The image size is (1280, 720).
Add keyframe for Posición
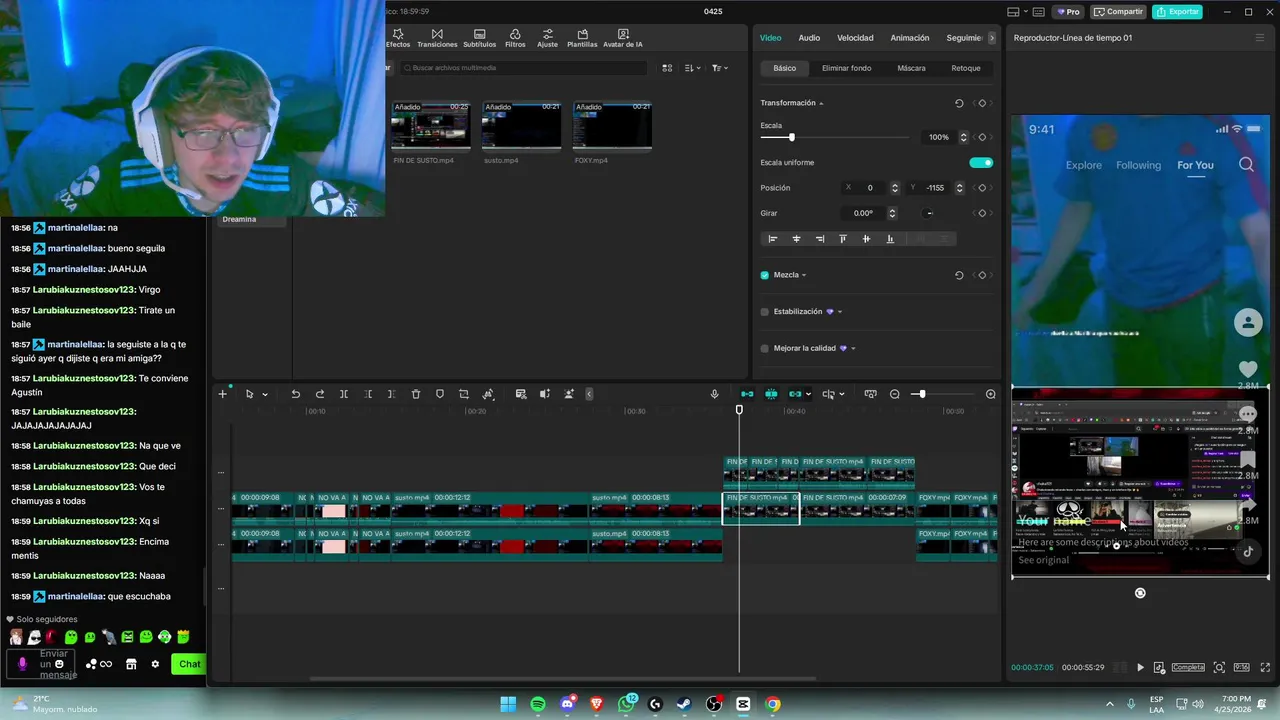point(982,188)
